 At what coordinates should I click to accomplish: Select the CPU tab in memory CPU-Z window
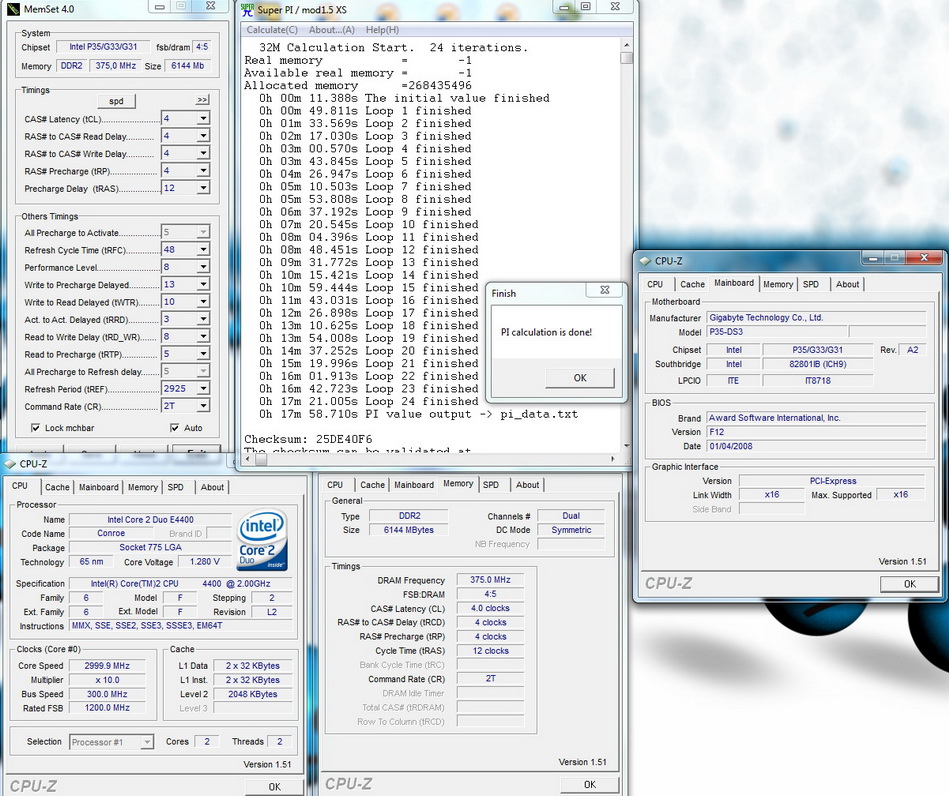tap(335, 485)
